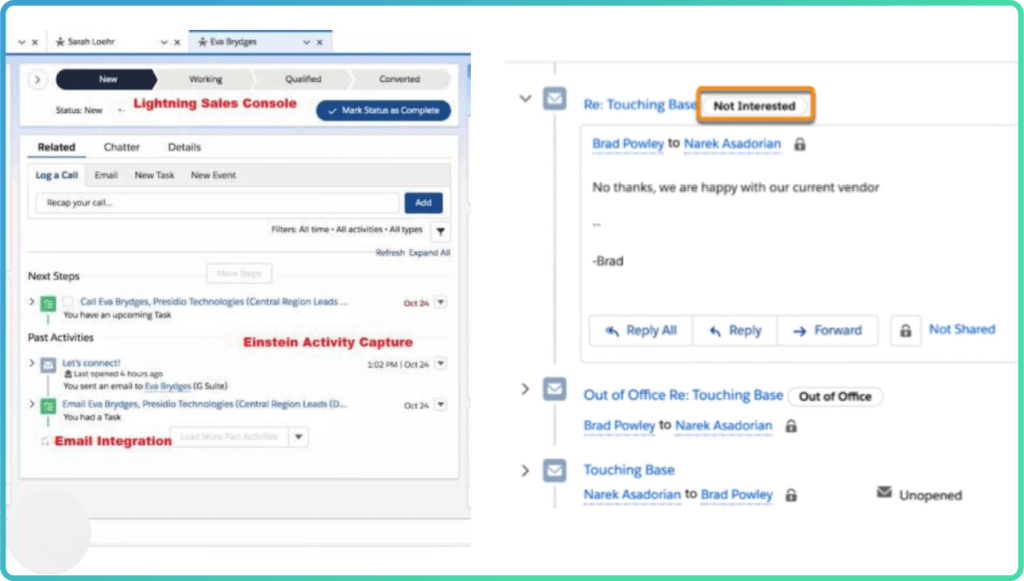Choose the Log a Call action tab
The image size is (1024, 581).
[x=56, y=175]
